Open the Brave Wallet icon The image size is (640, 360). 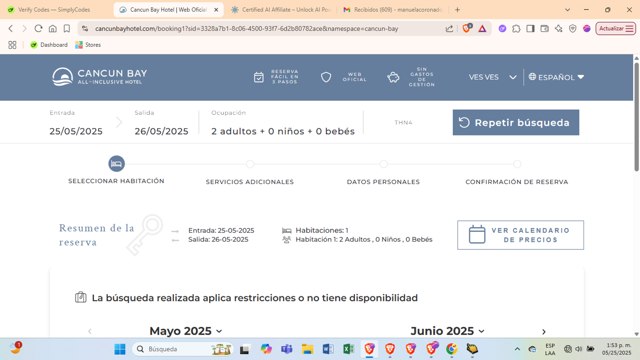tap(544, 29)
